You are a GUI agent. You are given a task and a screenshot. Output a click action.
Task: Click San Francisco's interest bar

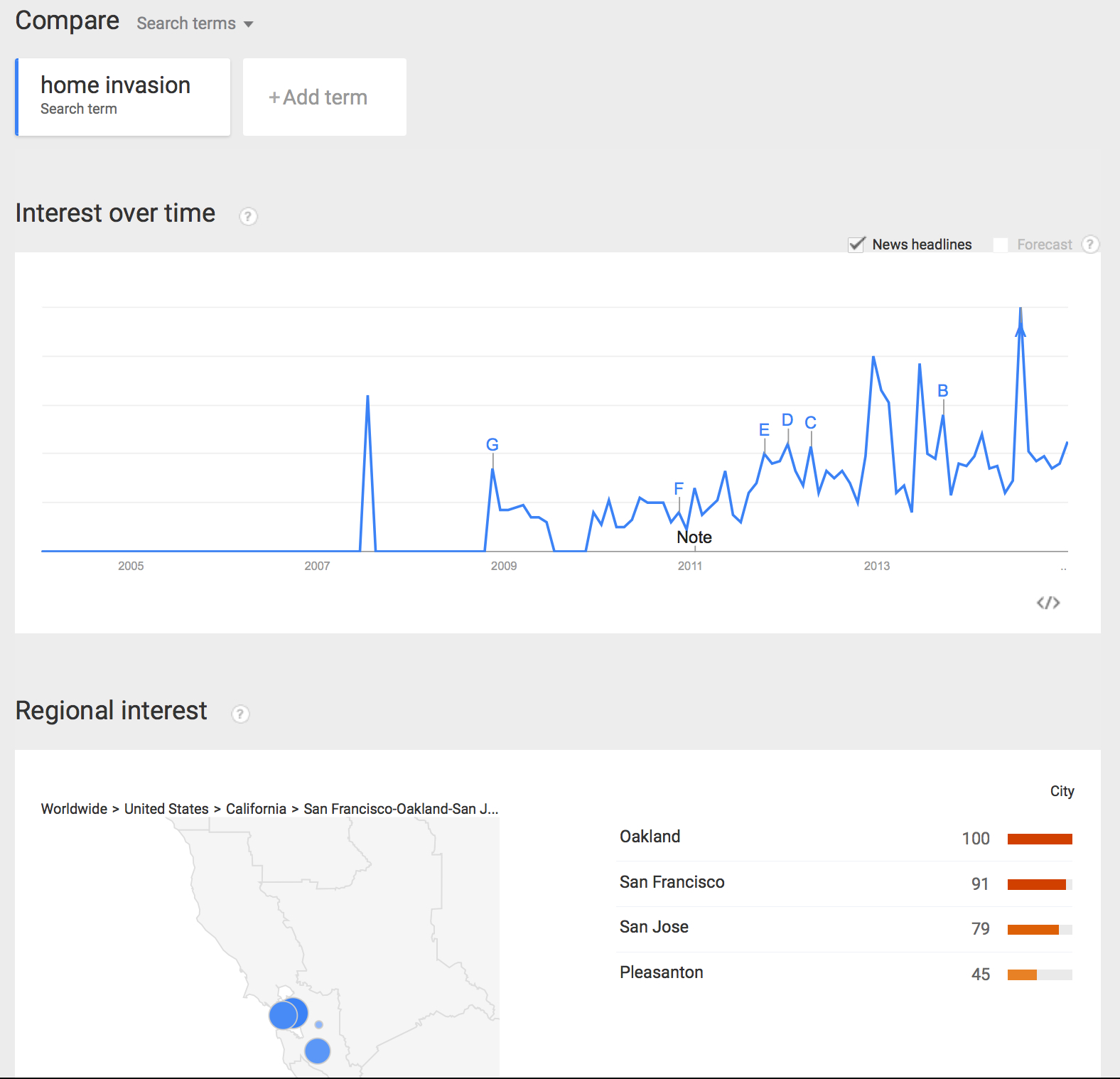click(1040, 885)
